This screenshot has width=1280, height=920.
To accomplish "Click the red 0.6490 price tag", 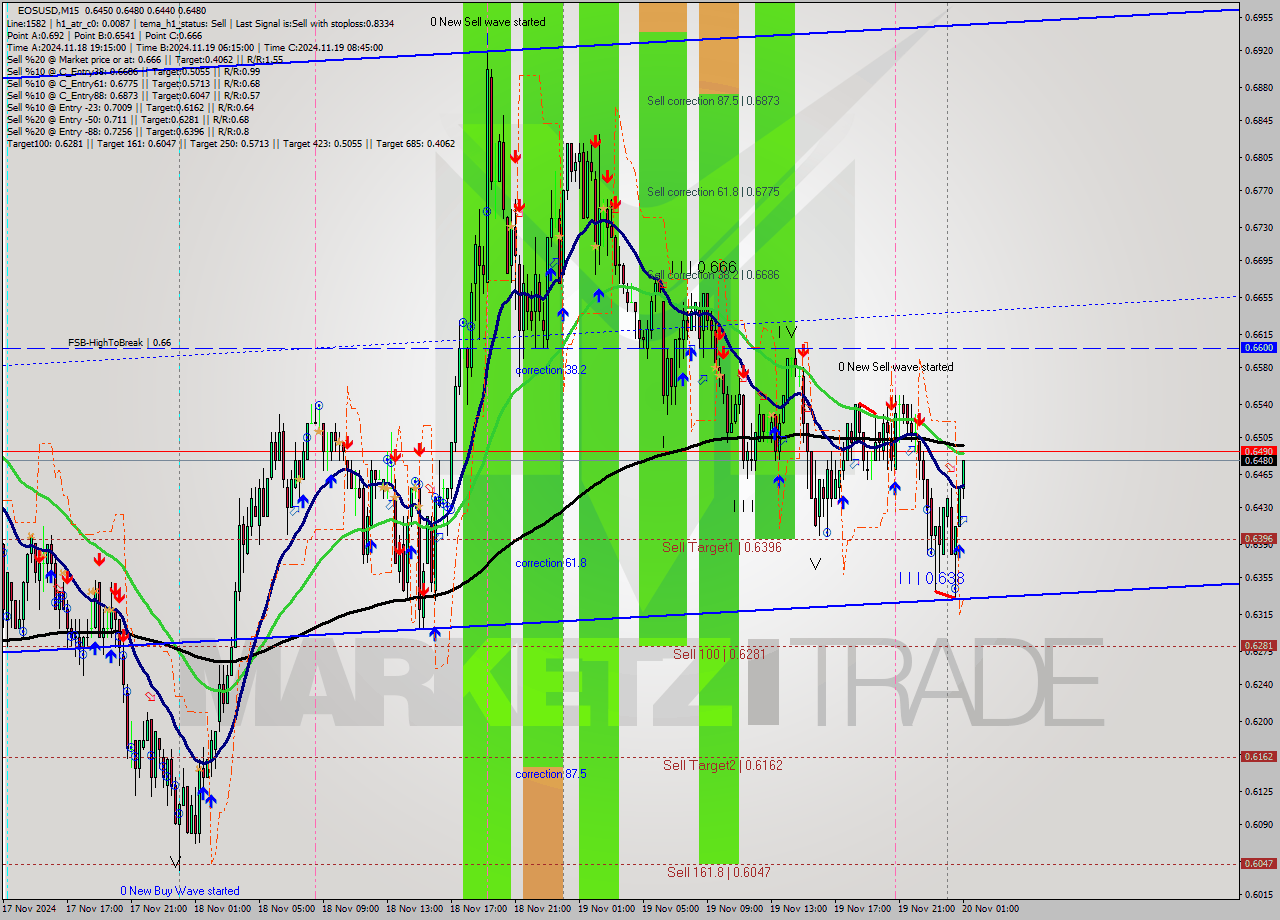I will (1258, 451).
